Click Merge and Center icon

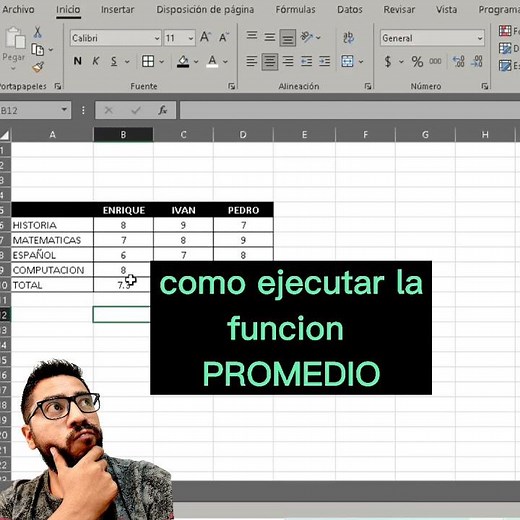click(347, 61)
